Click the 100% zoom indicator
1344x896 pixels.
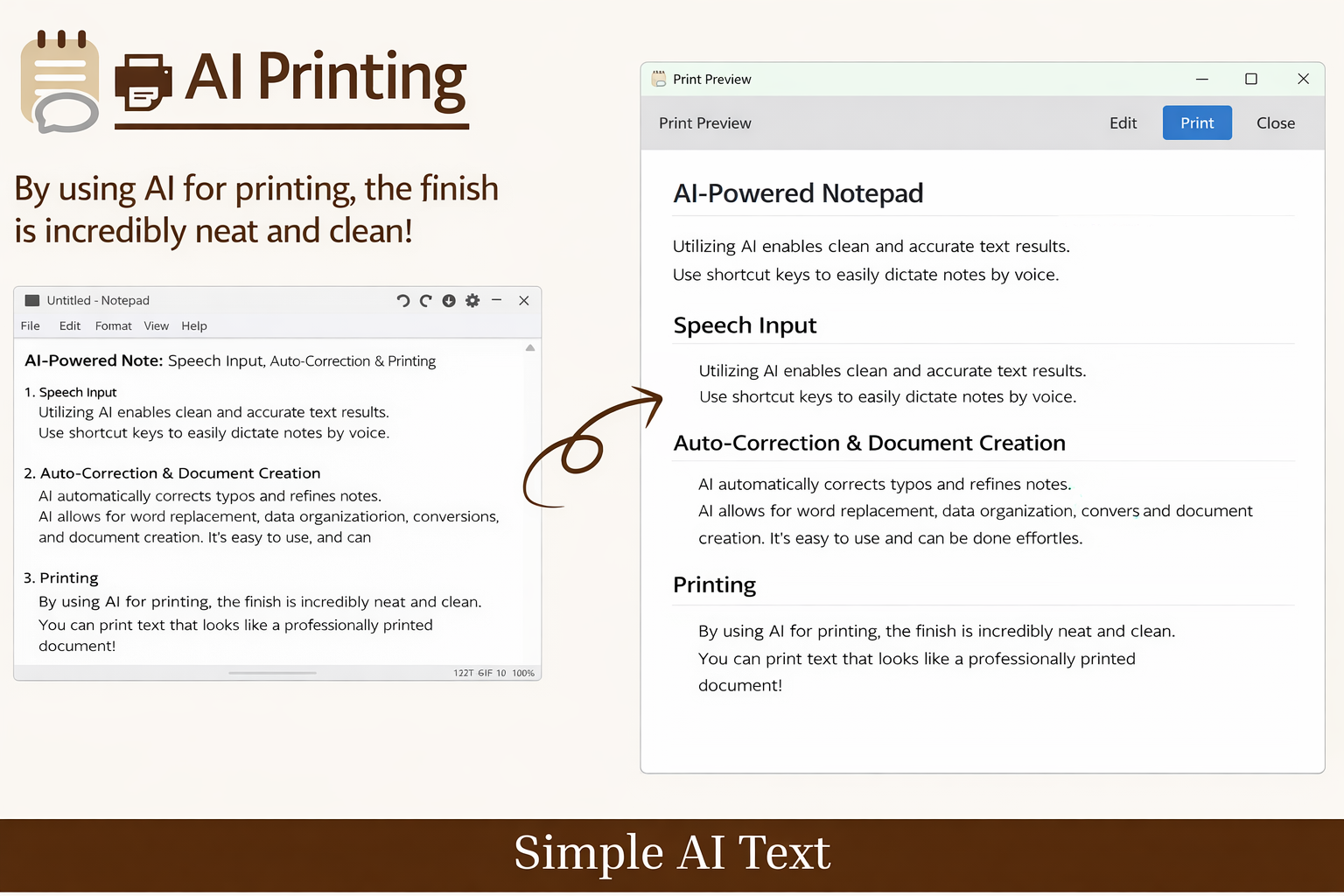click(522, 673)
